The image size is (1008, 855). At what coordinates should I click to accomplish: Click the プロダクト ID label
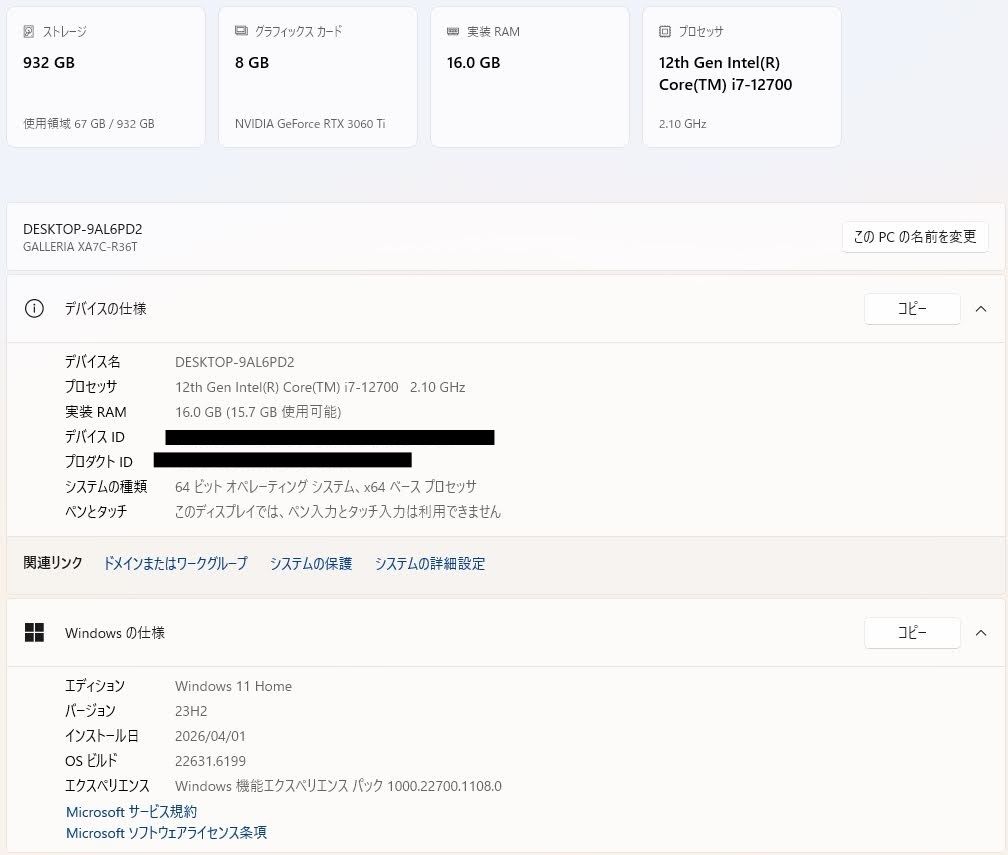click(98, 462)
